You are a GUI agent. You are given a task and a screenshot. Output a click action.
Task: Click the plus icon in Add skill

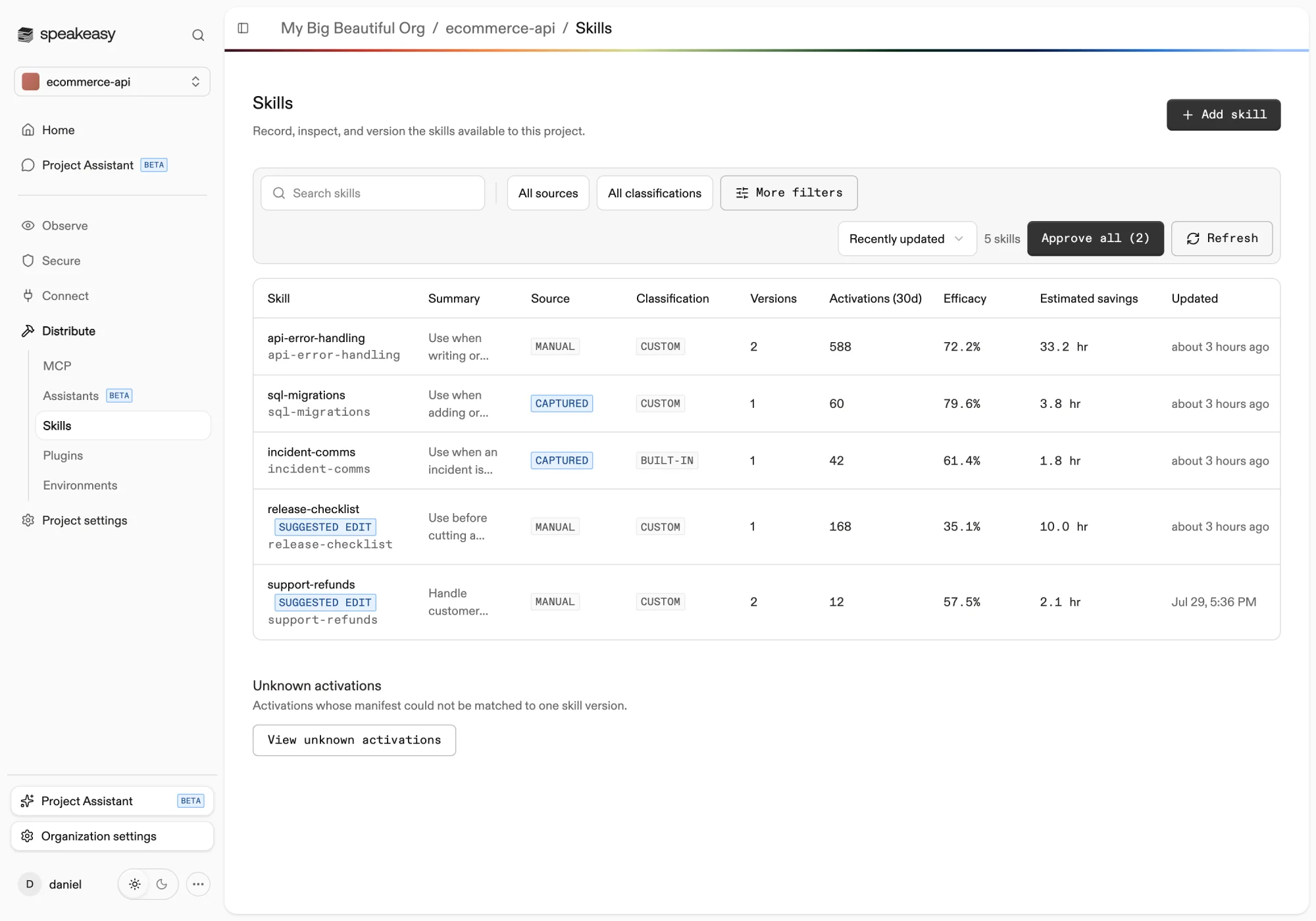[1188, 115]
